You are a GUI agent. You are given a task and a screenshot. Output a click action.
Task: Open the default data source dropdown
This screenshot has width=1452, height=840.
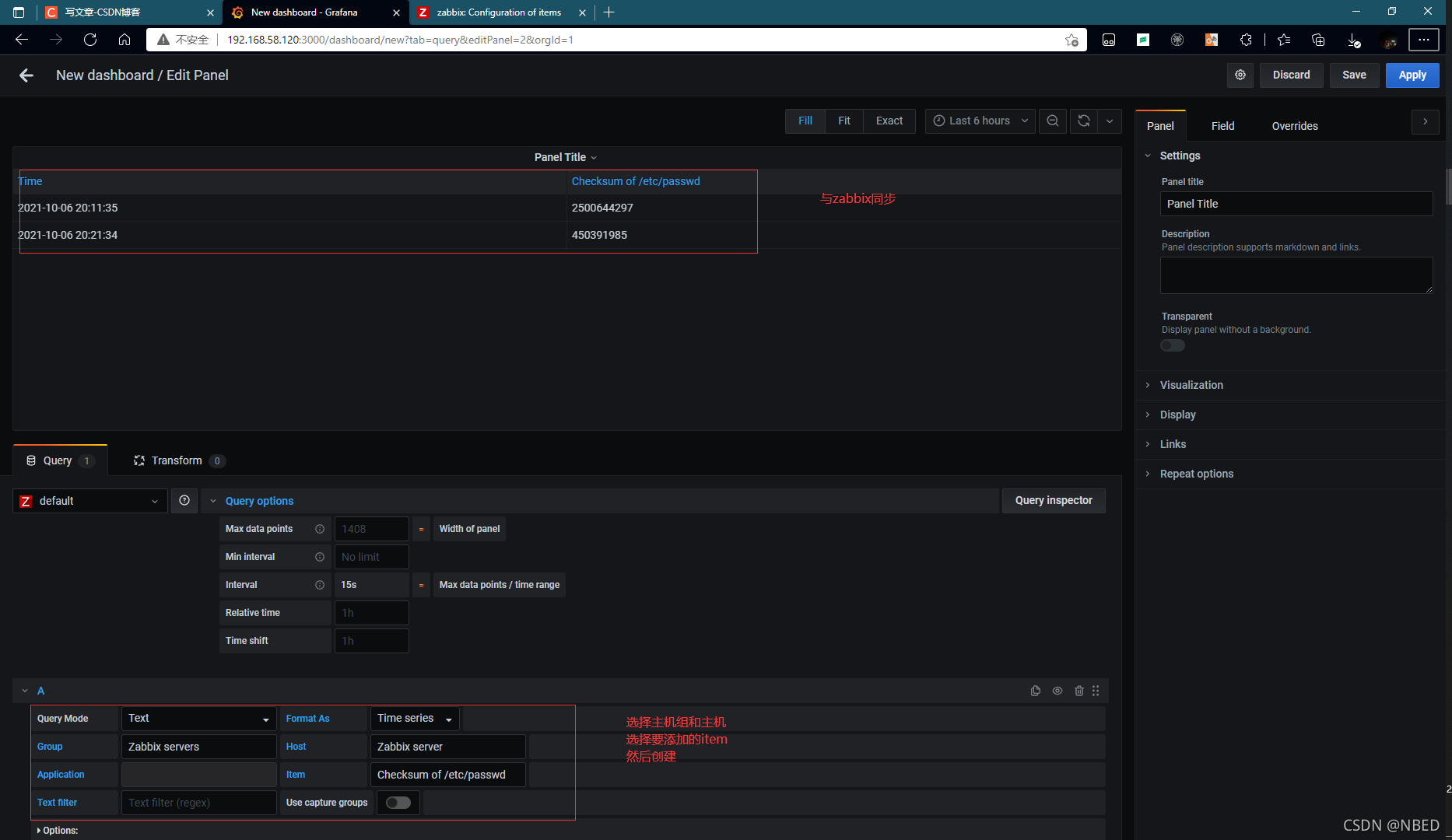[x=90, y=501]
